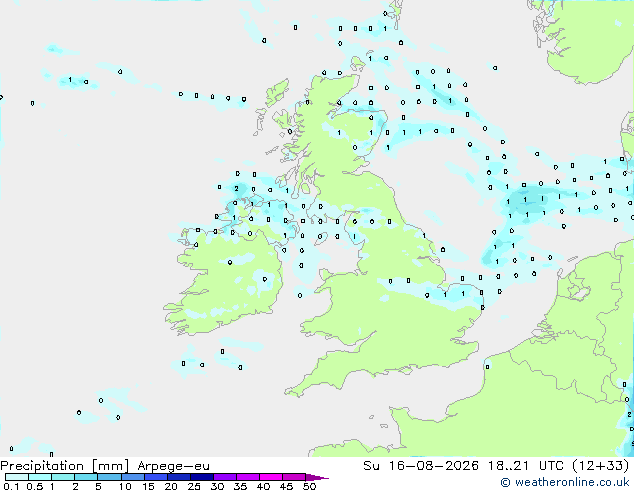Pick the 5 mm legend color swatch
This screenshot has height=490, width=634.
(x=110, y=477)
